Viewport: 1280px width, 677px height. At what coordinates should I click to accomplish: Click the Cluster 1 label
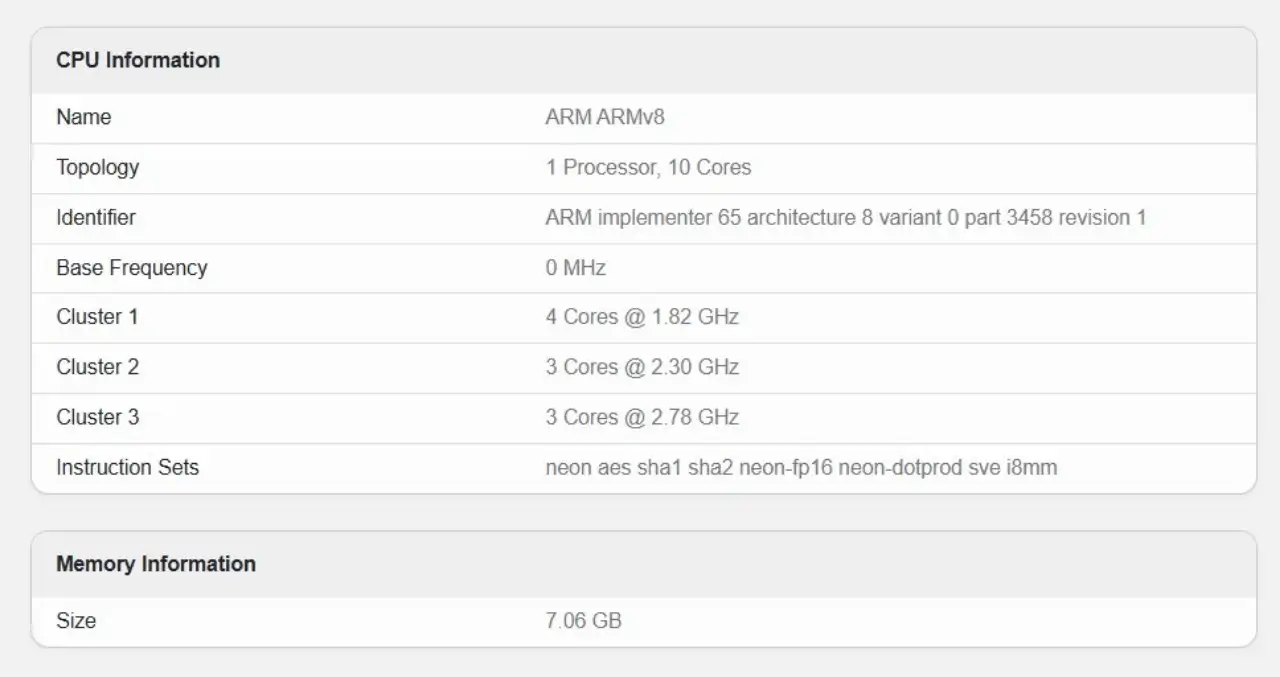point(98,317)
